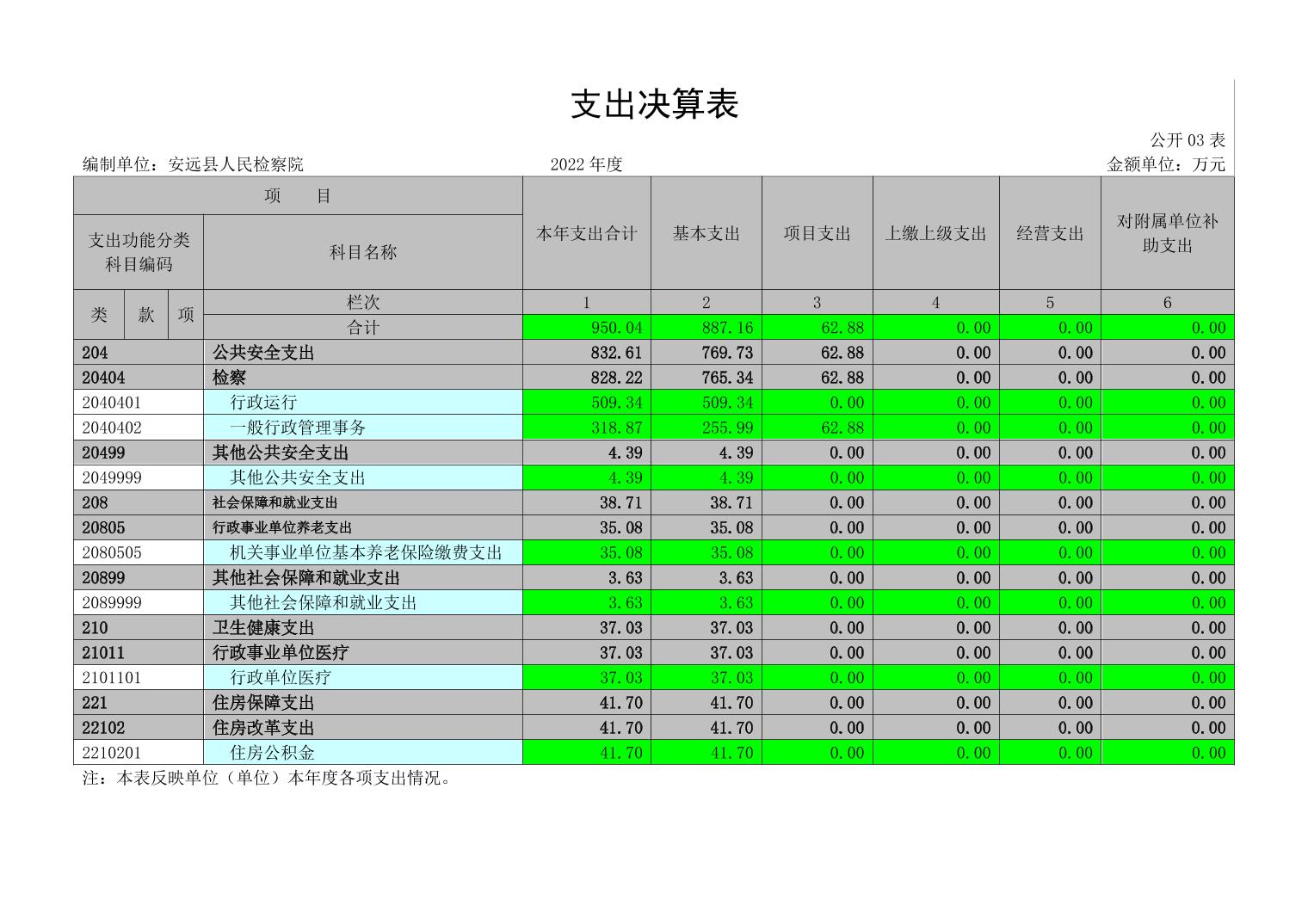The image size is (1308, 924).
Task: Click code cell 2040402
Action: click(139, 428)
